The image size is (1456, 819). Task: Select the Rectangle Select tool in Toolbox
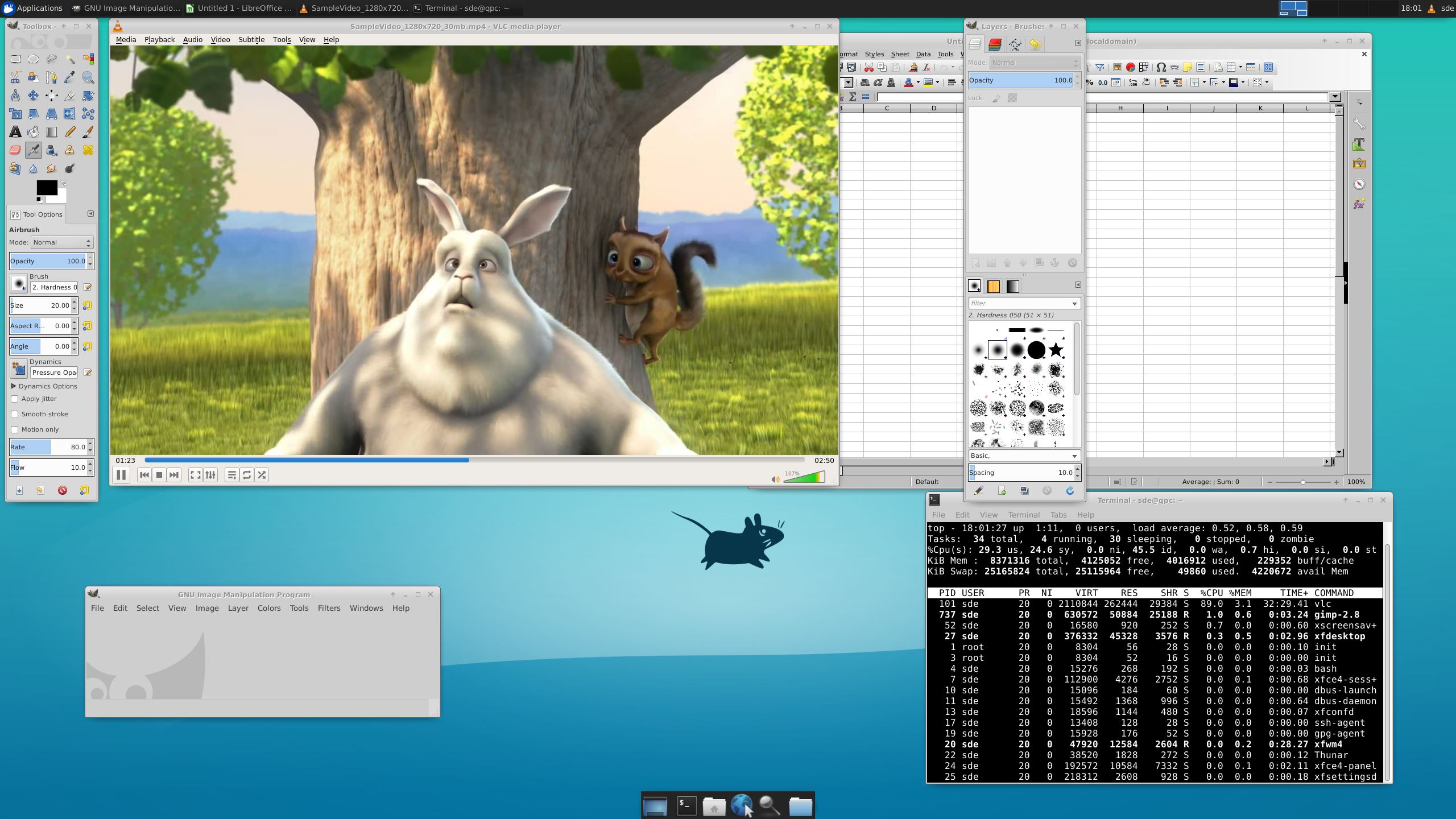pyautogui.click(x=15, y=59)
